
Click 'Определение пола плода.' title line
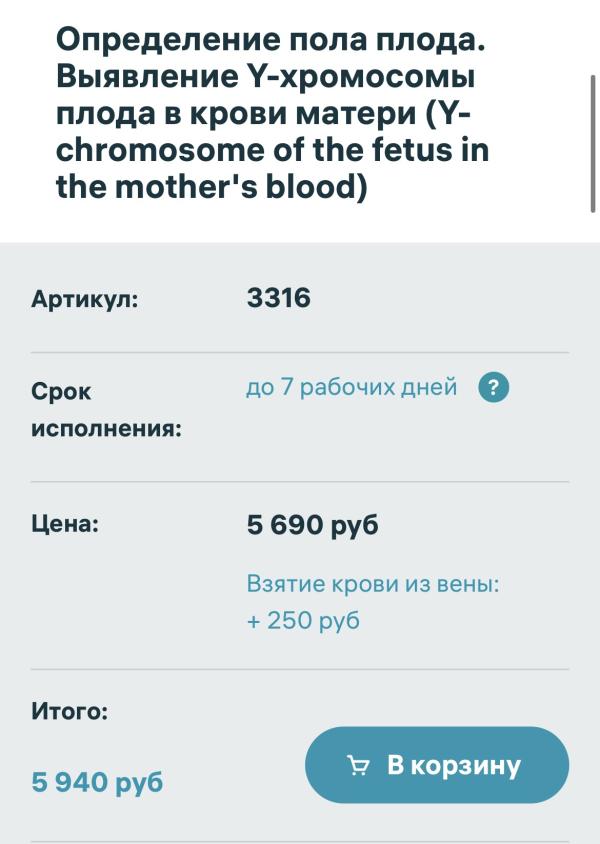click(x=271, y=41)
